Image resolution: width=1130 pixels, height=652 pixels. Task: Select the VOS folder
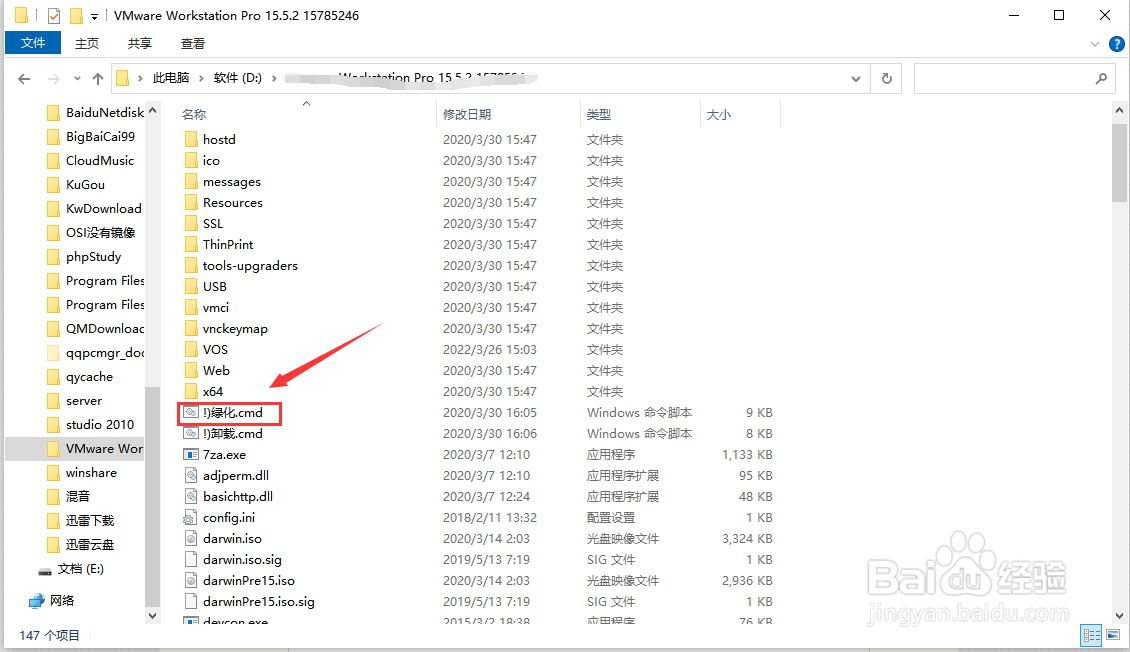[215, 349]
